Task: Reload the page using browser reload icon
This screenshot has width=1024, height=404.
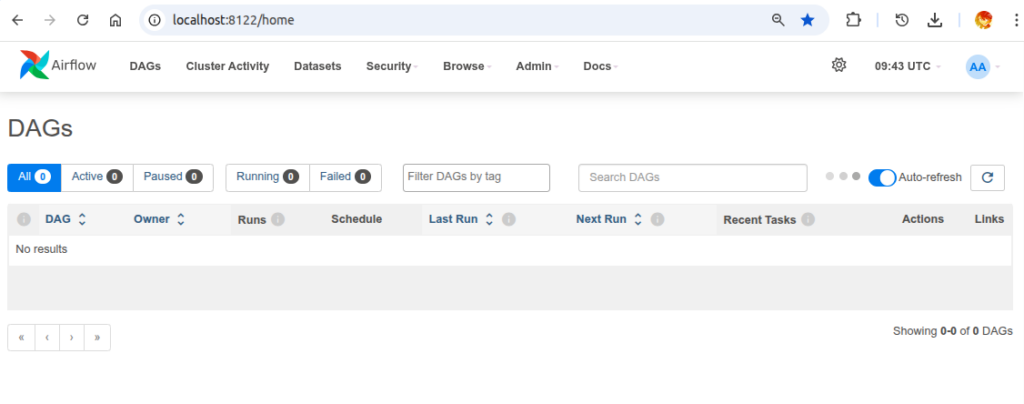Action: coord(83,20)
